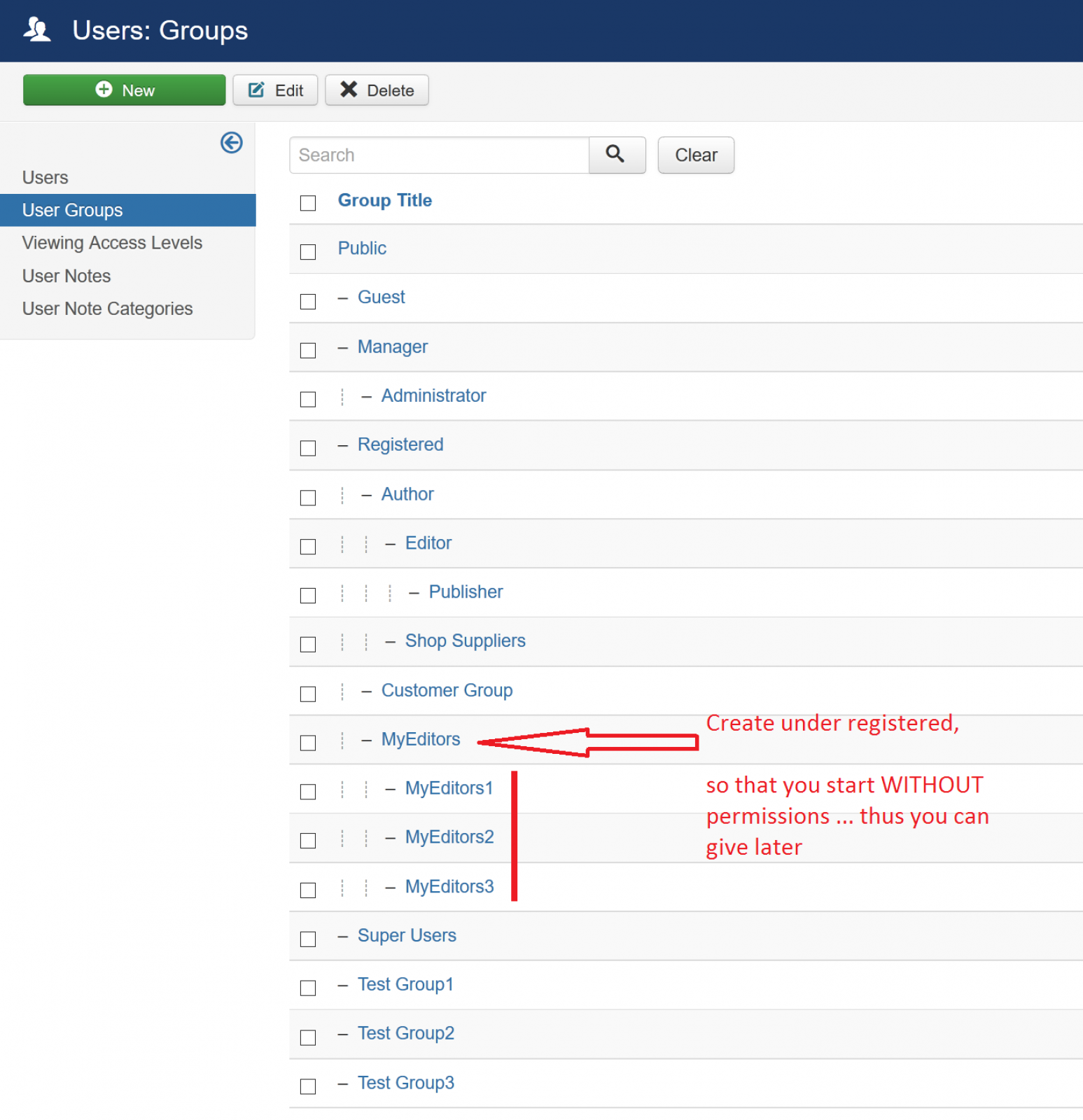Sort by Group Title column header
1083x1120 pixels.
pos(385,200)
